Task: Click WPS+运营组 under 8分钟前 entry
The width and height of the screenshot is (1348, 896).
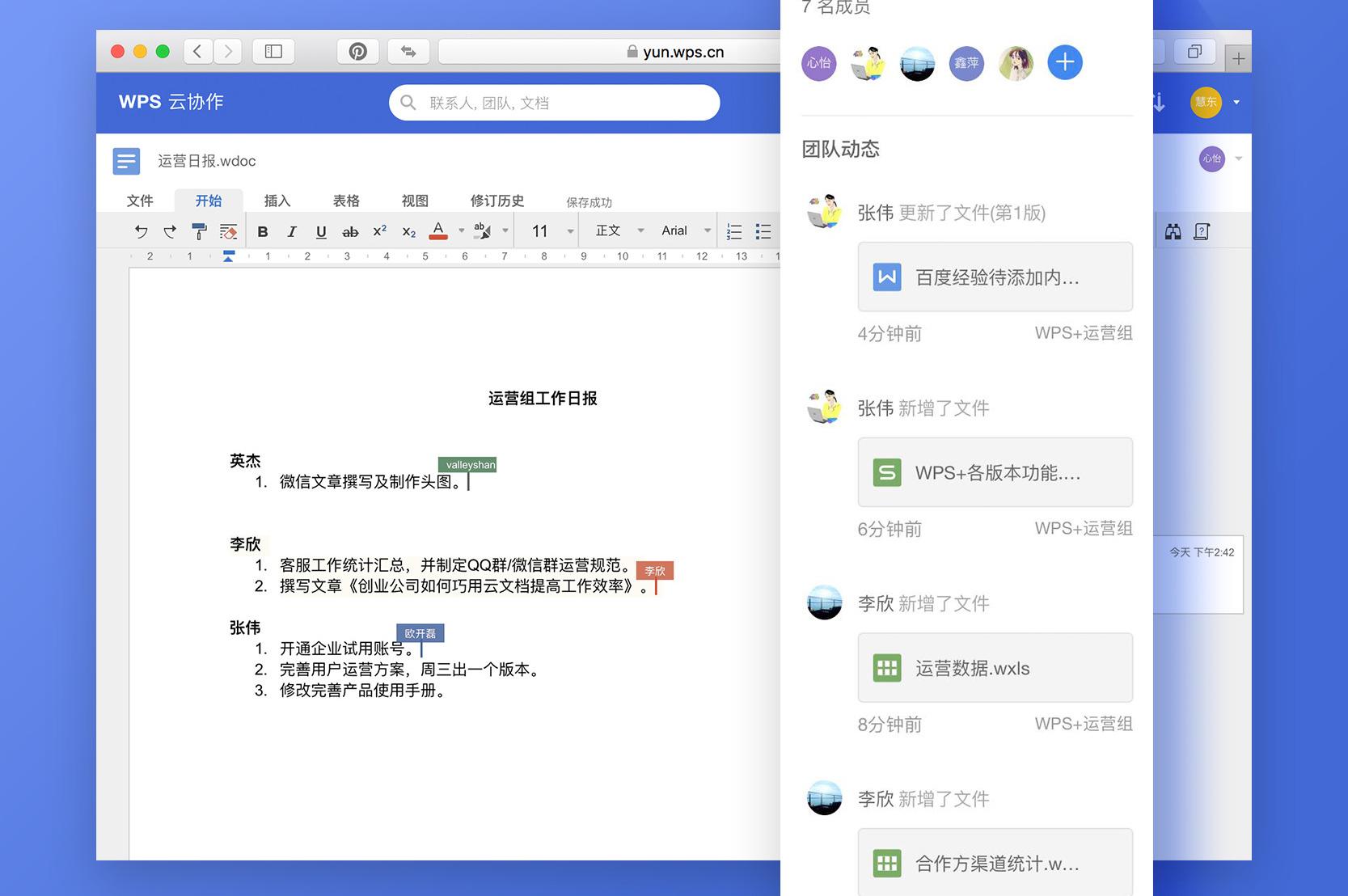Action: pyautogui.click(x=1084, y=724)
